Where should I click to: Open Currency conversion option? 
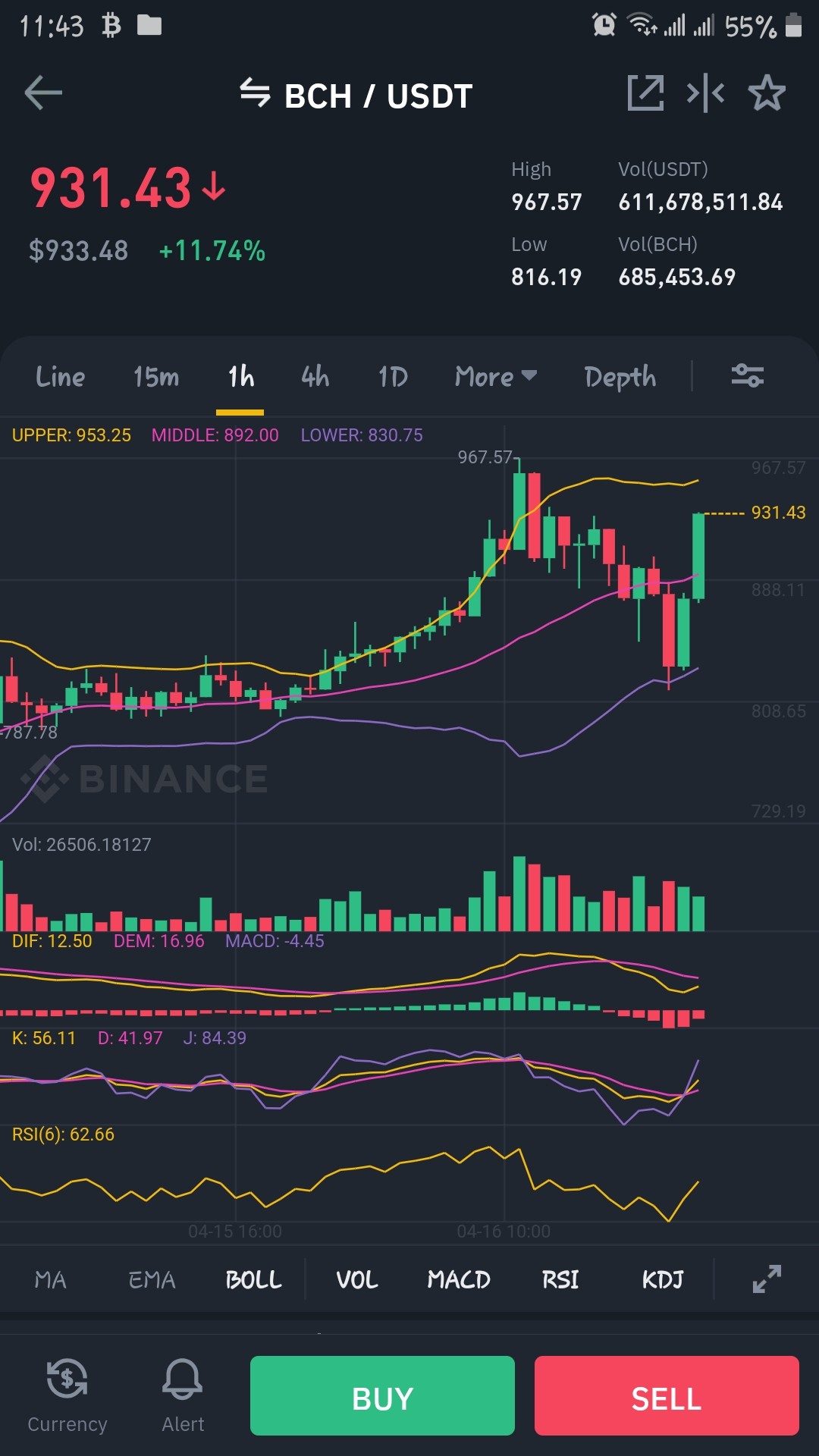coord(67,1395)
